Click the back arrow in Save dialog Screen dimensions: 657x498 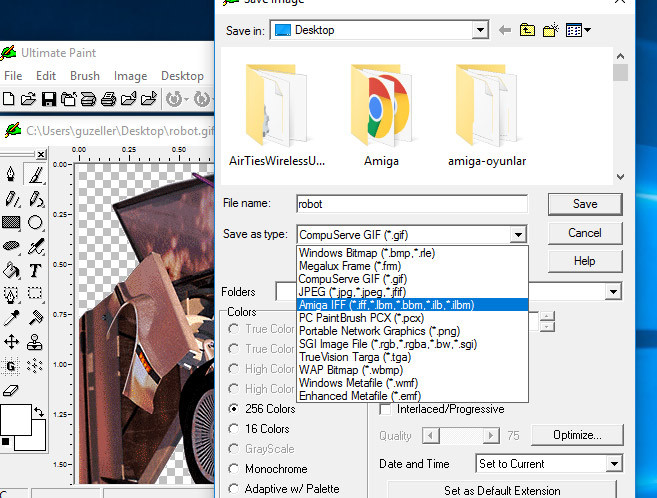505,30
